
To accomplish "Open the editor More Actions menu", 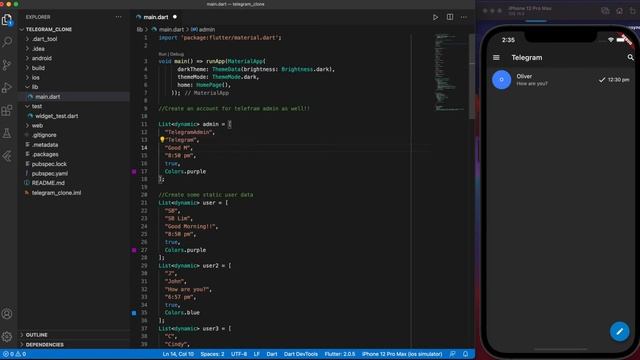I will click(464, 17).
